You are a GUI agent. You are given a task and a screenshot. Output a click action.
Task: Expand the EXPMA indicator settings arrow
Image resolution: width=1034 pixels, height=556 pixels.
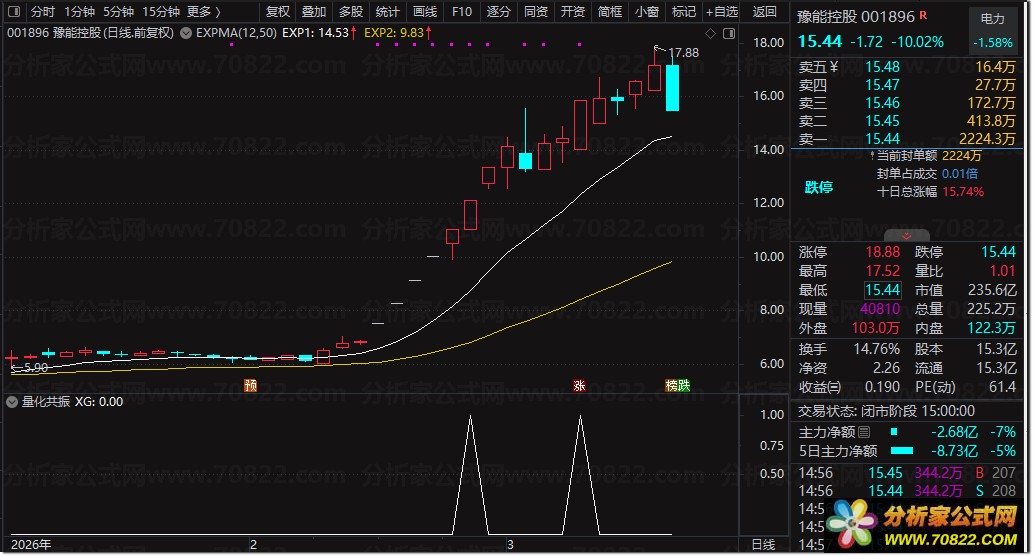(186, 33)
